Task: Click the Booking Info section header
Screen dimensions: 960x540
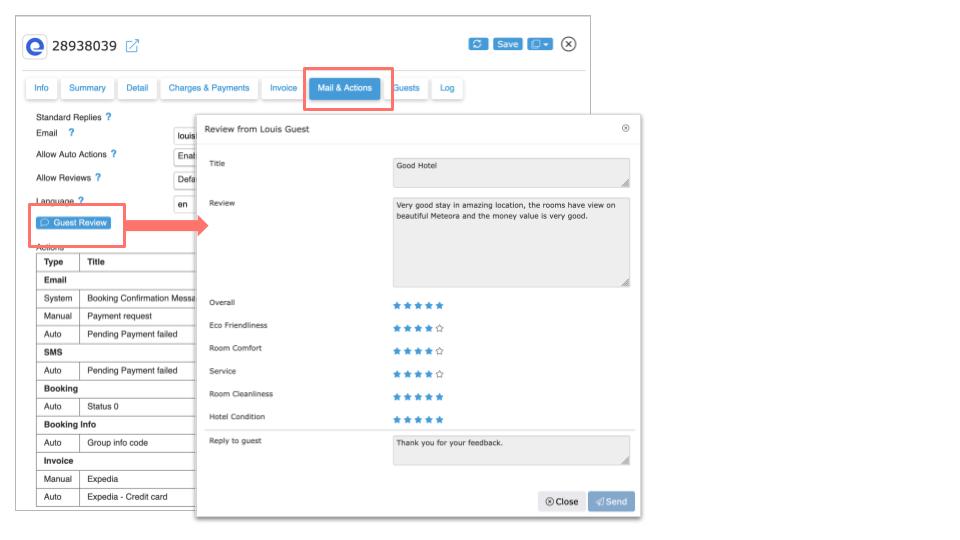Action: 70,424
